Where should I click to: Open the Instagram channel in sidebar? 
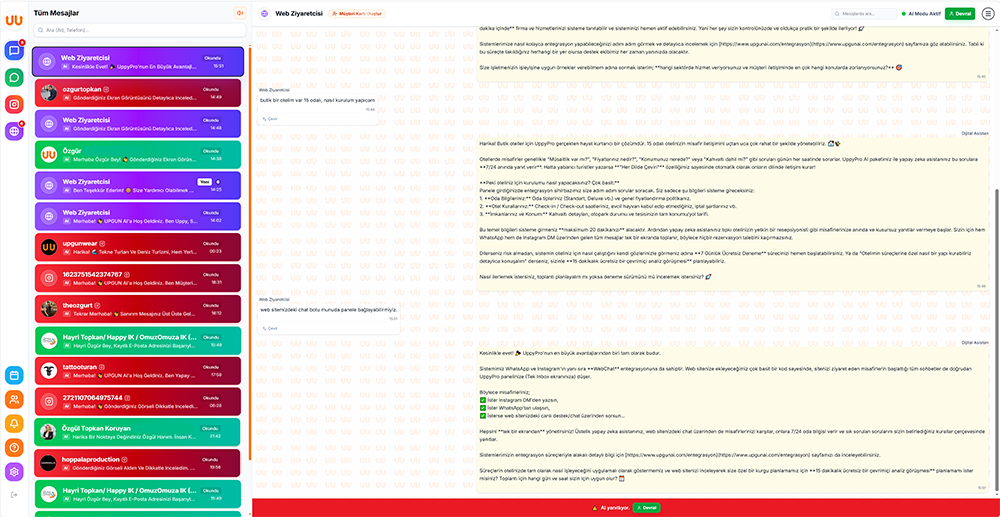14,104
